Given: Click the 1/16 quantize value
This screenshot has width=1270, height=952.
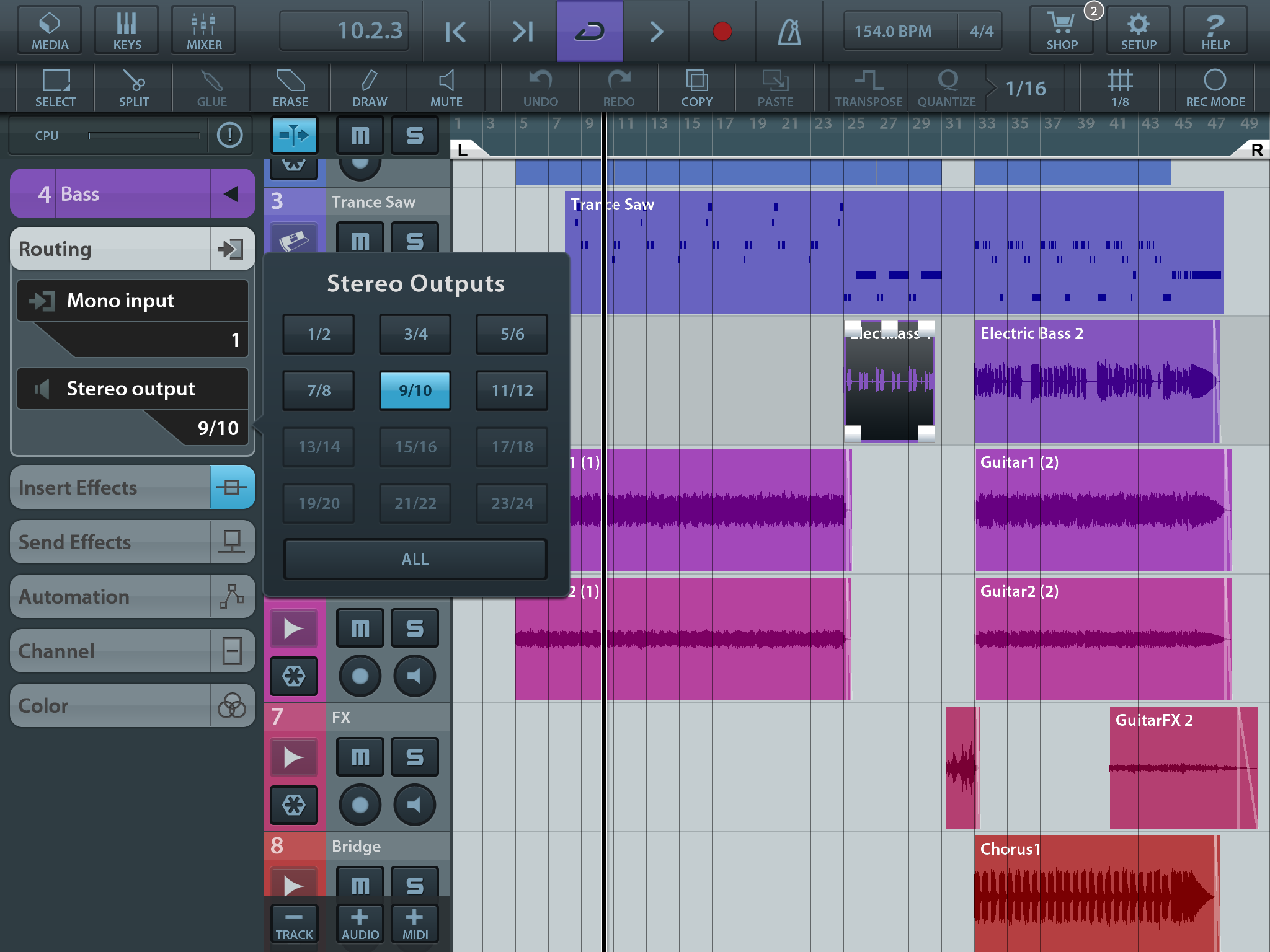Looking at the screenshot, I should [x=1026, y=89].
